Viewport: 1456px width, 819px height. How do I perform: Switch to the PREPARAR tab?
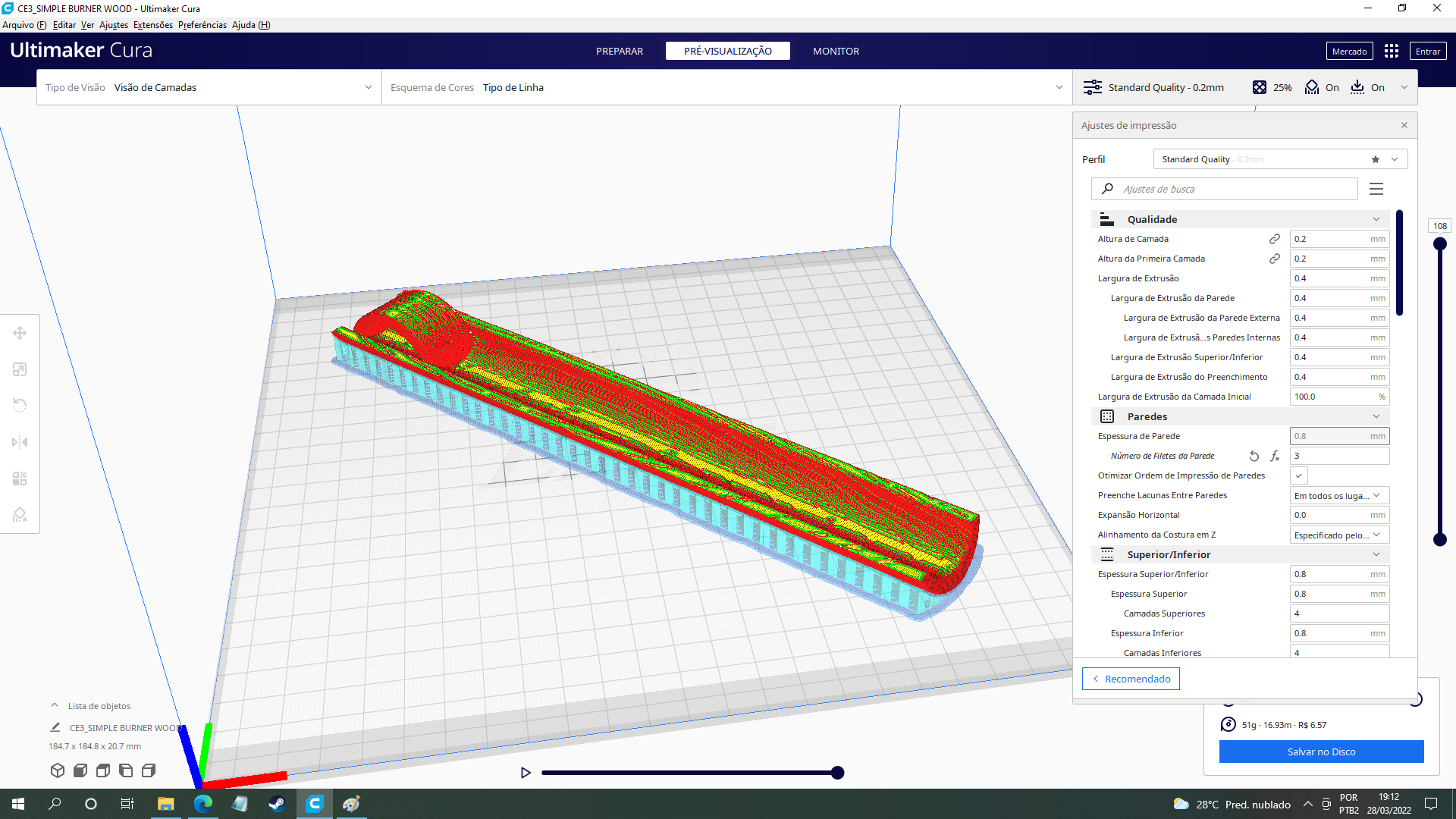[x=620, y=51]
